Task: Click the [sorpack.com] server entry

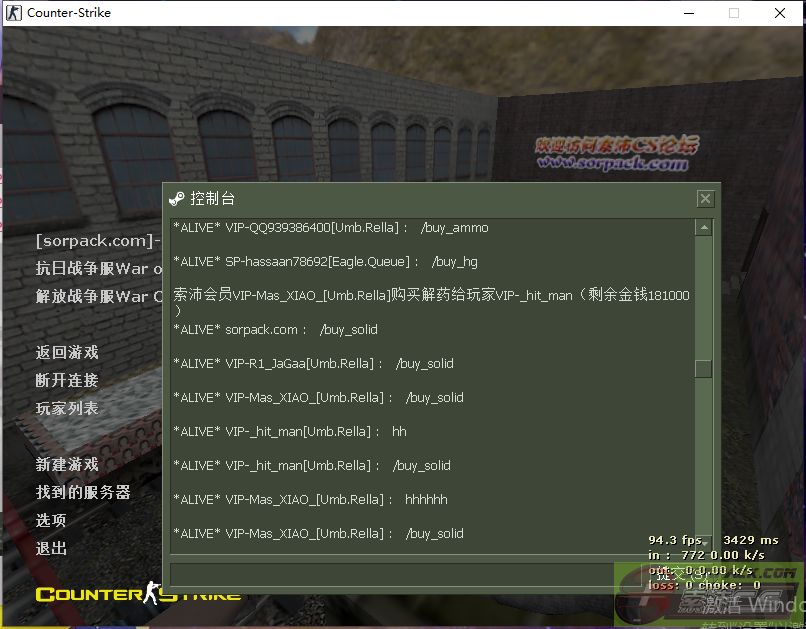Action: point(97,240)
